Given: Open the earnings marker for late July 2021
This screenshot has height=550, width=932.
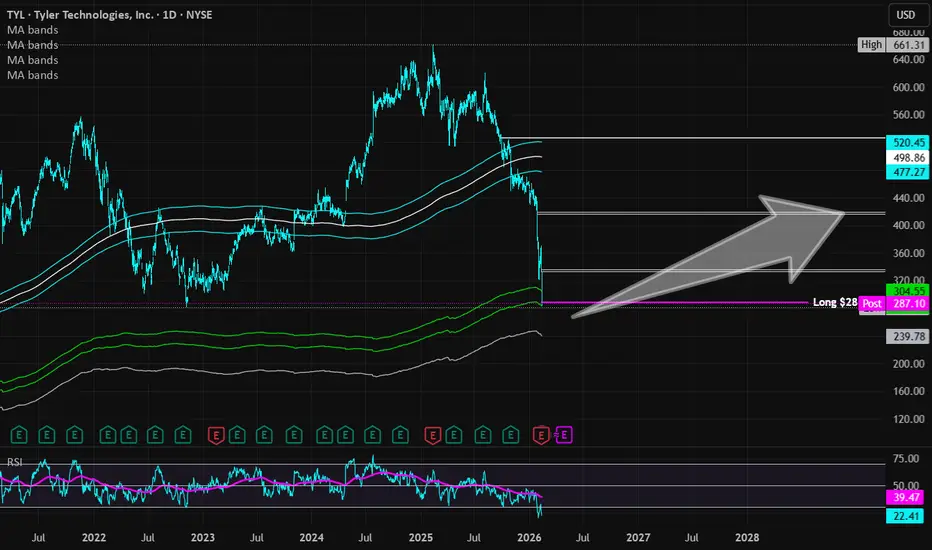Looking at the screenshot, I should 47,435.
